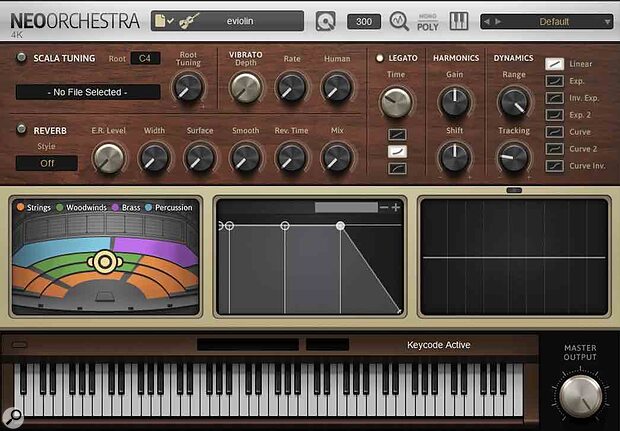Viewport: 620px width, 431px height.
Task: Click the Master Output knob
Action: click(x=580, y=396)
